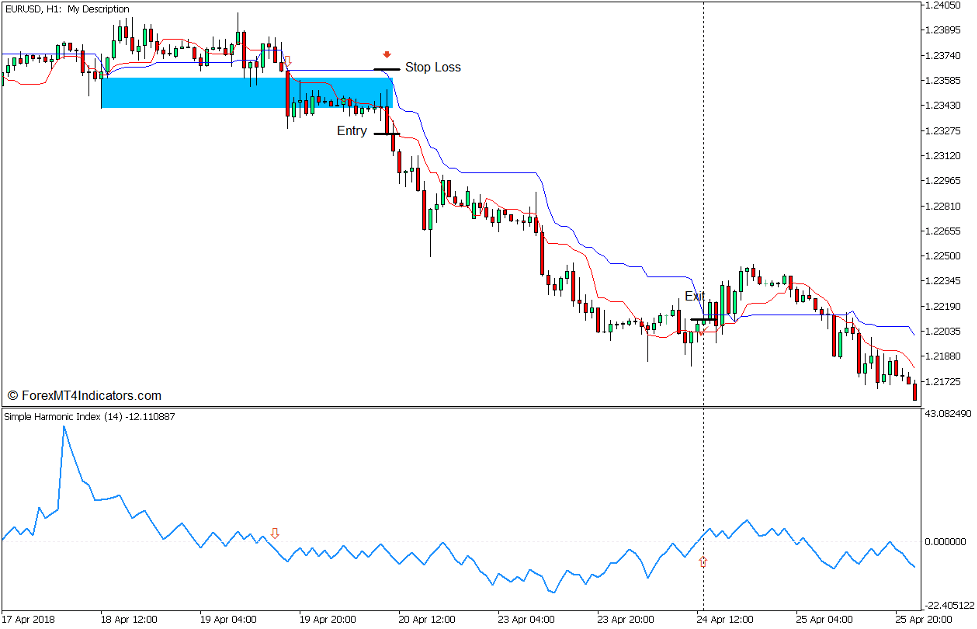Select the red Stop Loss arrow icon

click(x=387, y=53)
